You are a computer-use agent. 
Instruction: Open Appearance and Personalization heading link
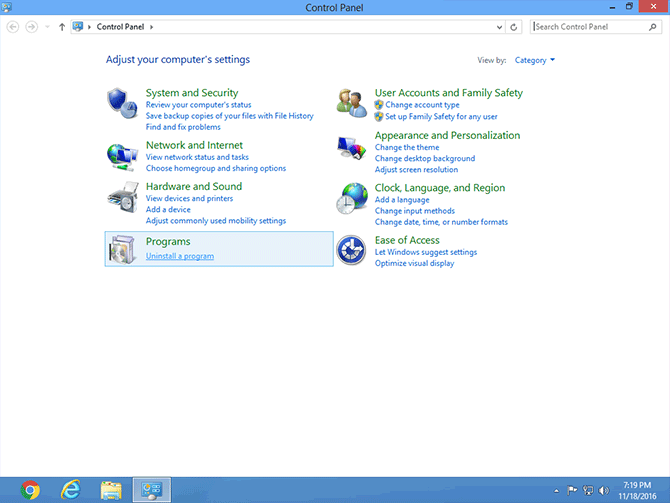pyautogui.click(x=447, y=135)
